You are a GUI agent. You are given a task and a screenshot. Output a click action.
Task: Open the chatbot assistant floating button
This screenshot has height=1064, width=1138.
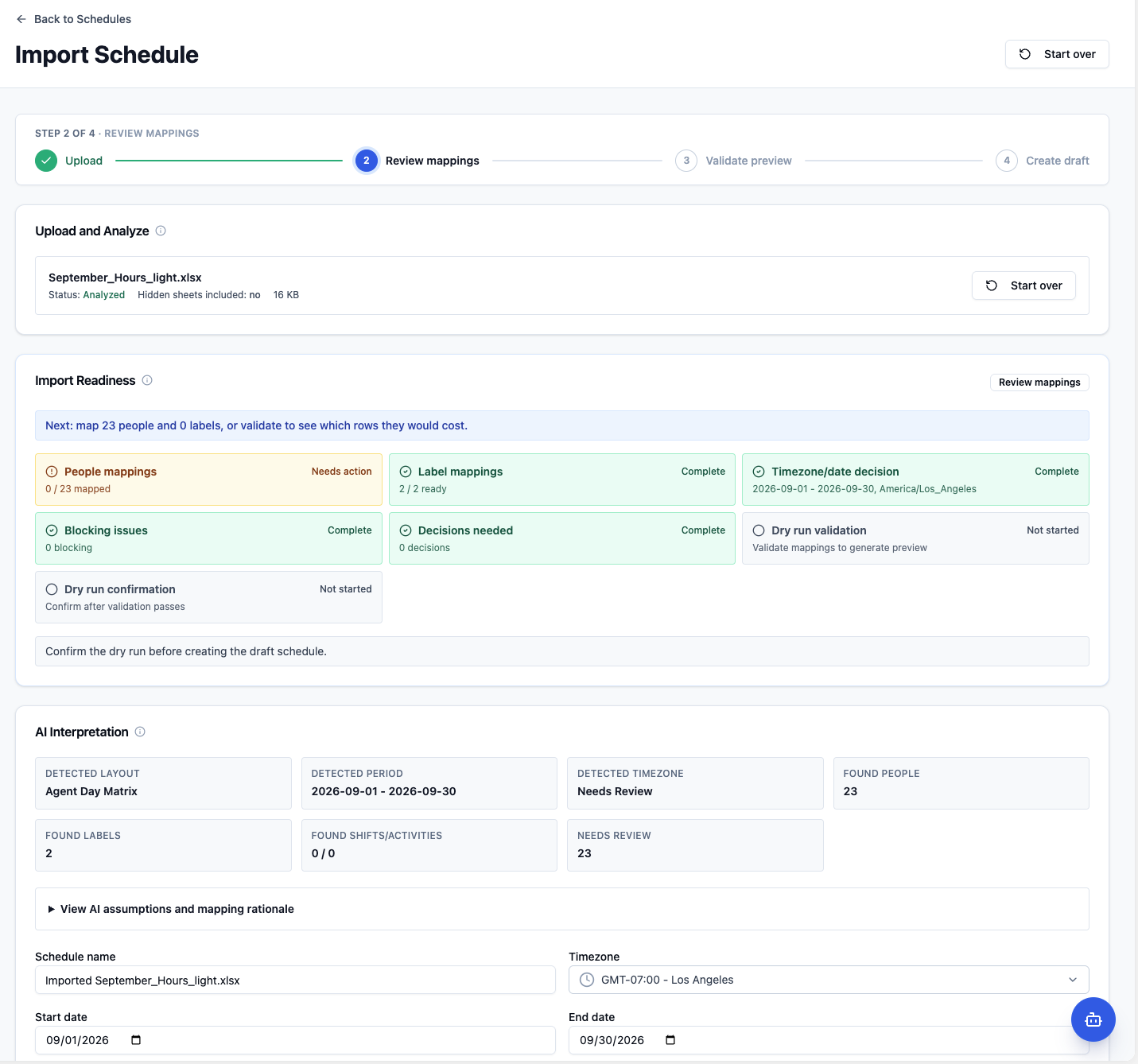click(1093, 1019)
